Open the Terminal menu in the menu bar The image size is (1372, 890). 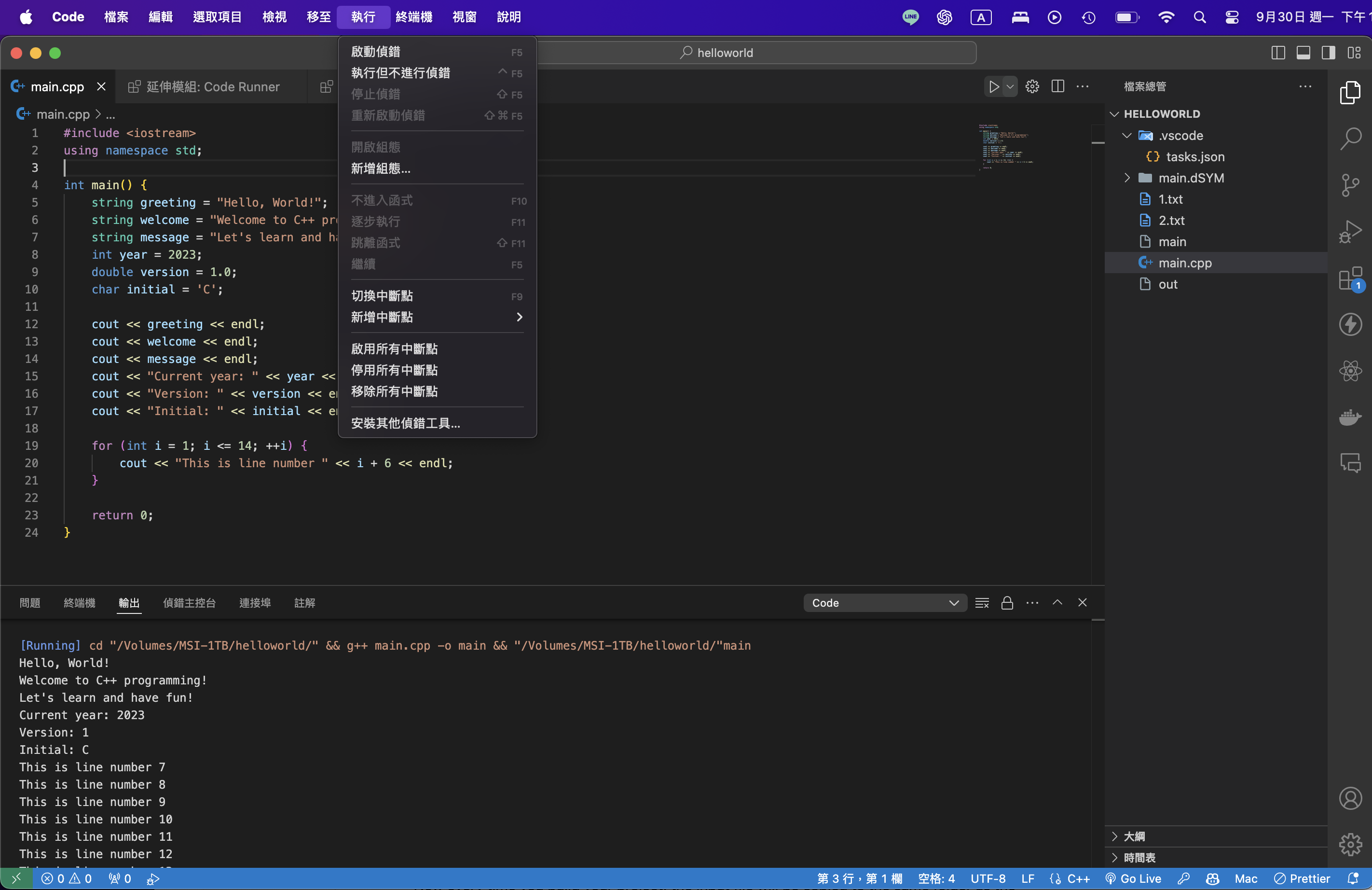point(414,17)
